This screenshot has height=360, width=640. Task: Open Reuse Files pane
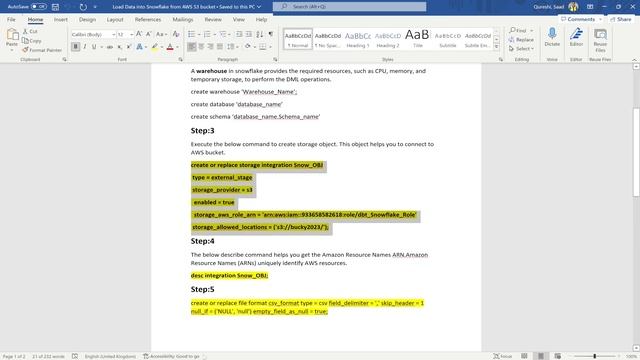[600, 40]
